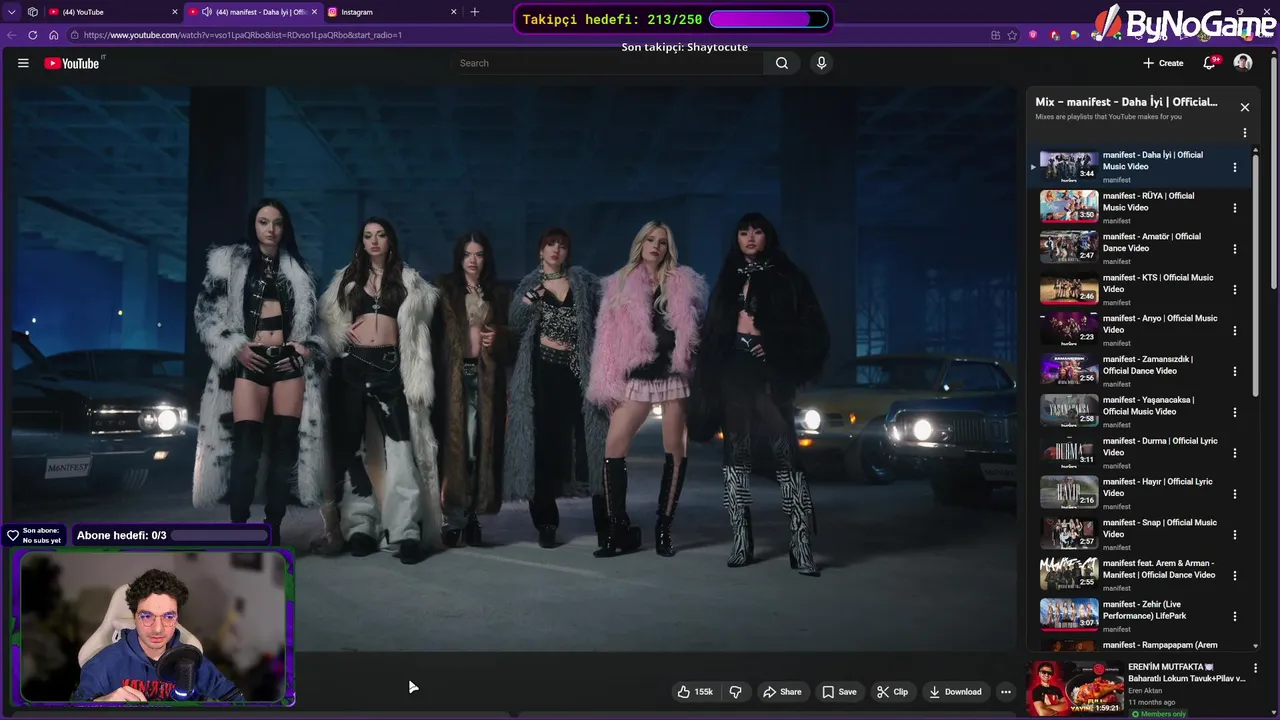Image resolution: width=1280 pixels, height=720 pixels.
Task: Open site info icon in address bar
Action: pyautogui.click(x=73, y=35)
